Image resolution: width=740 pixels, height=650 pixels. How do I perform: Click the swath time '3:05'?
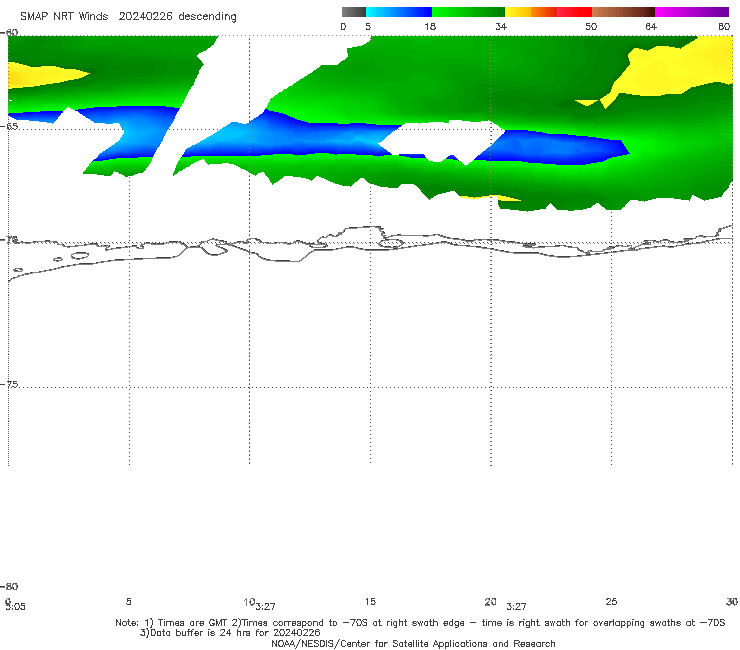tap(15, 607)
